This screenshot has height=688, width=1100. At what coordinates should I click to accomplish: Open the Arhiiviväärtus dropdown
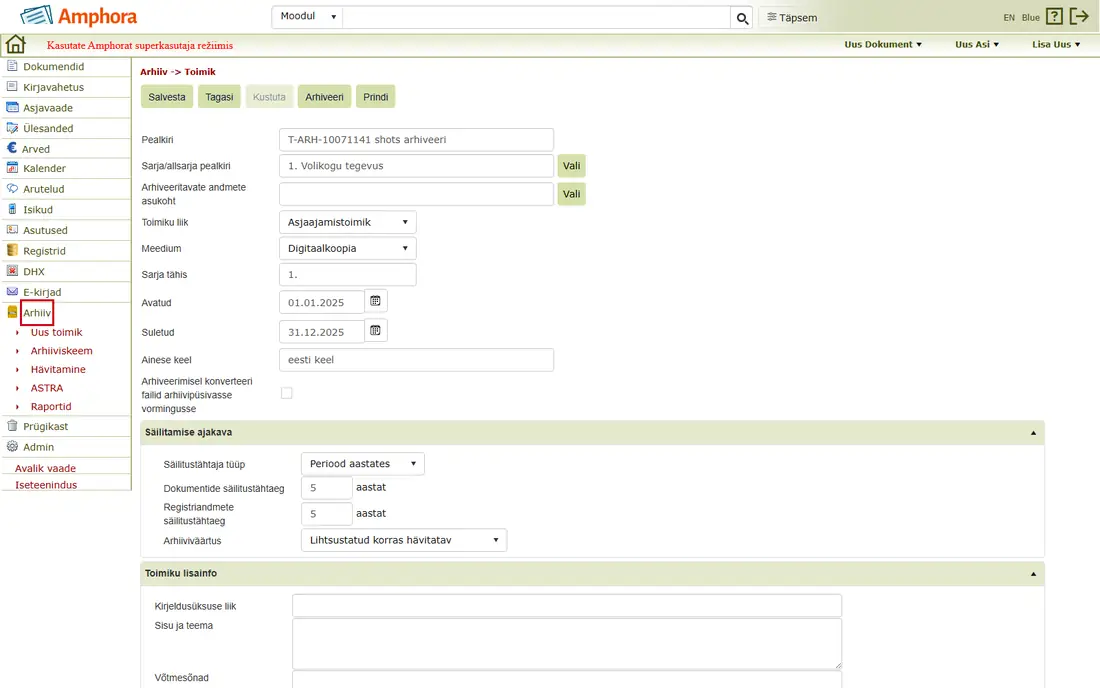[403, 540]
